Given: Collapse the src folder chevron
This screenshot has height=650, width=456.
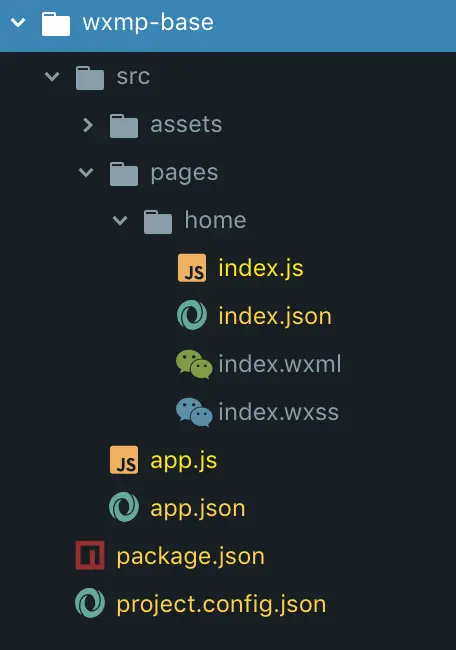Looking at the screenshot, I should coord(52,76).
